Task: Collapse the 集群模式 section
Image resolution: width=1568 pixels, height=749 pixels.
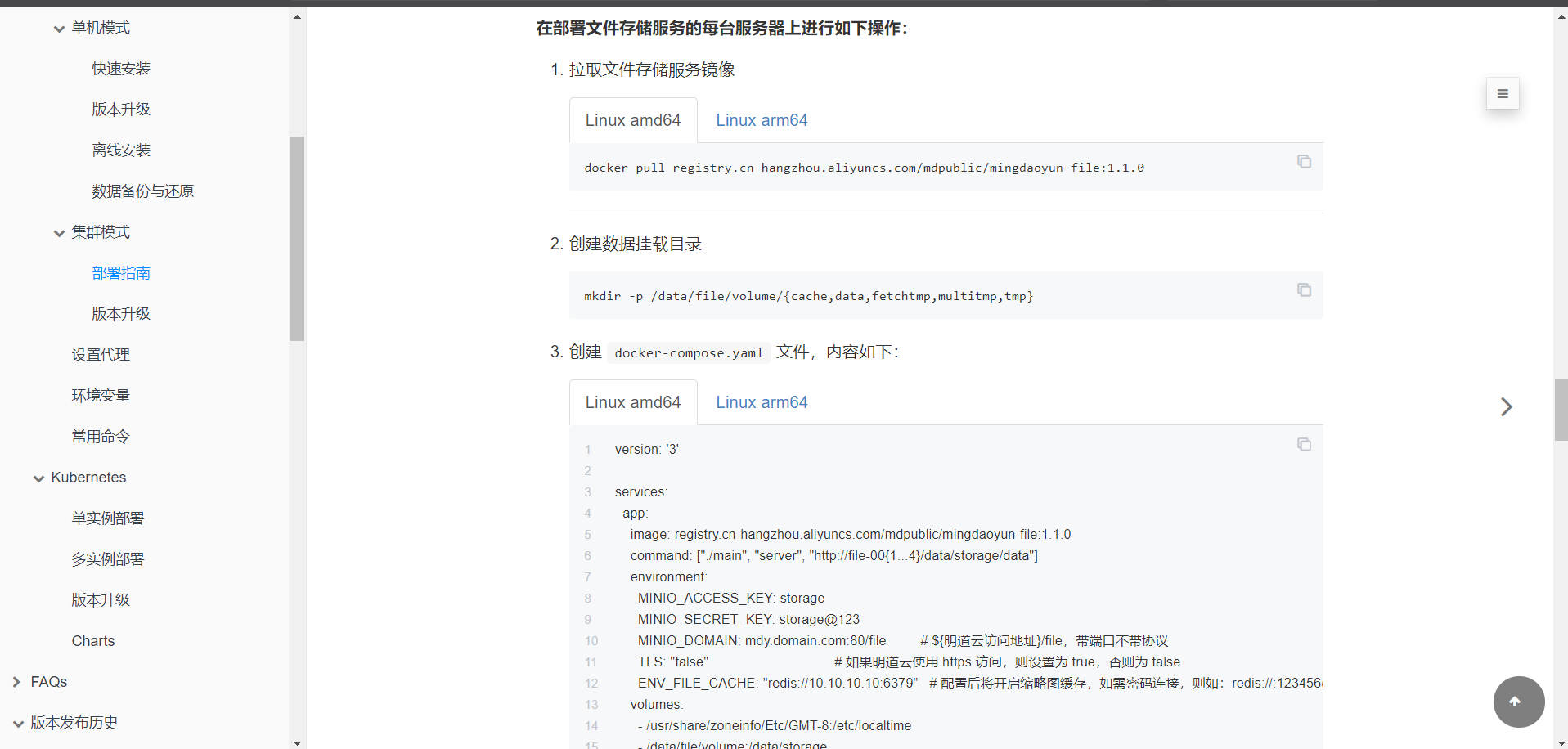Action: (x=59, y=233)
